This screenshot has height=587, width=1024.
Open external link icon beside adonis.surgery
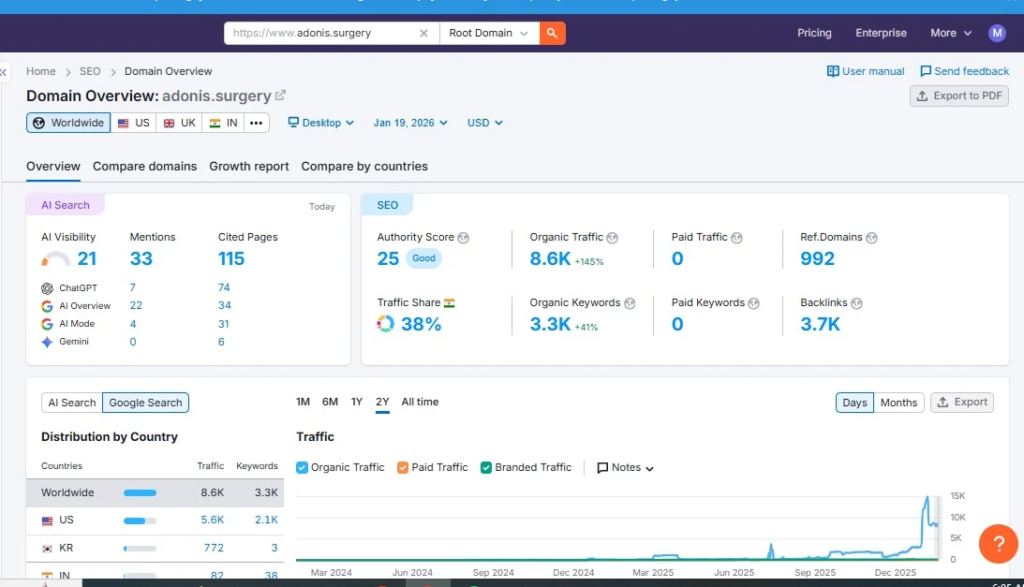(281, 96)
